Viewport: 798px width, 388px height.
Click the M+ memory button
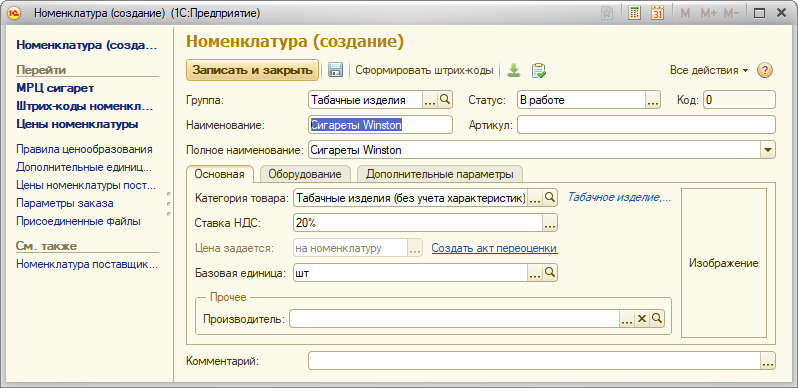point(708,13)
